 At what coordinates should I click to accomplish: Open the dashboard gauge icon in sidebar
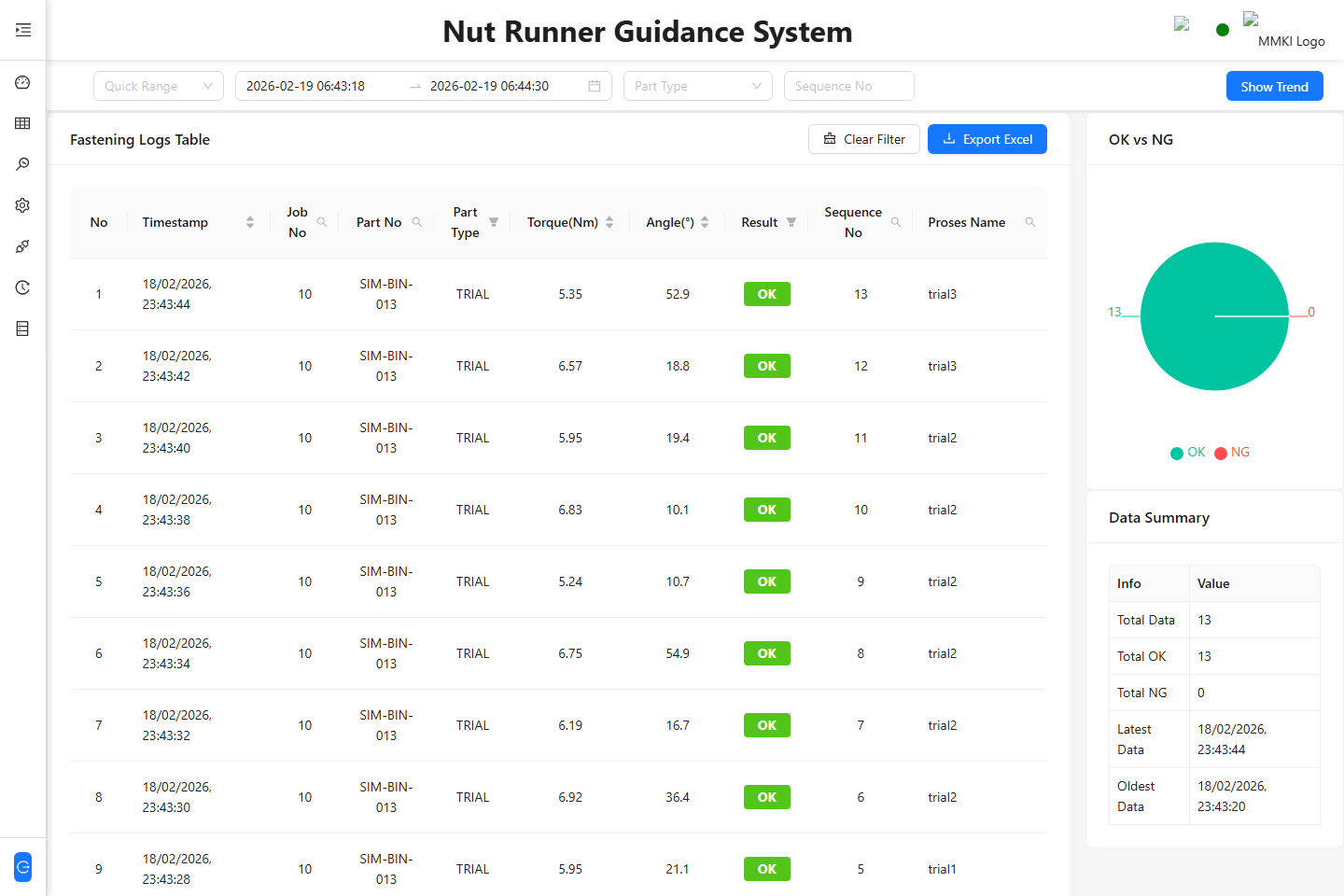pyautogui.click(x=23, y=82)
